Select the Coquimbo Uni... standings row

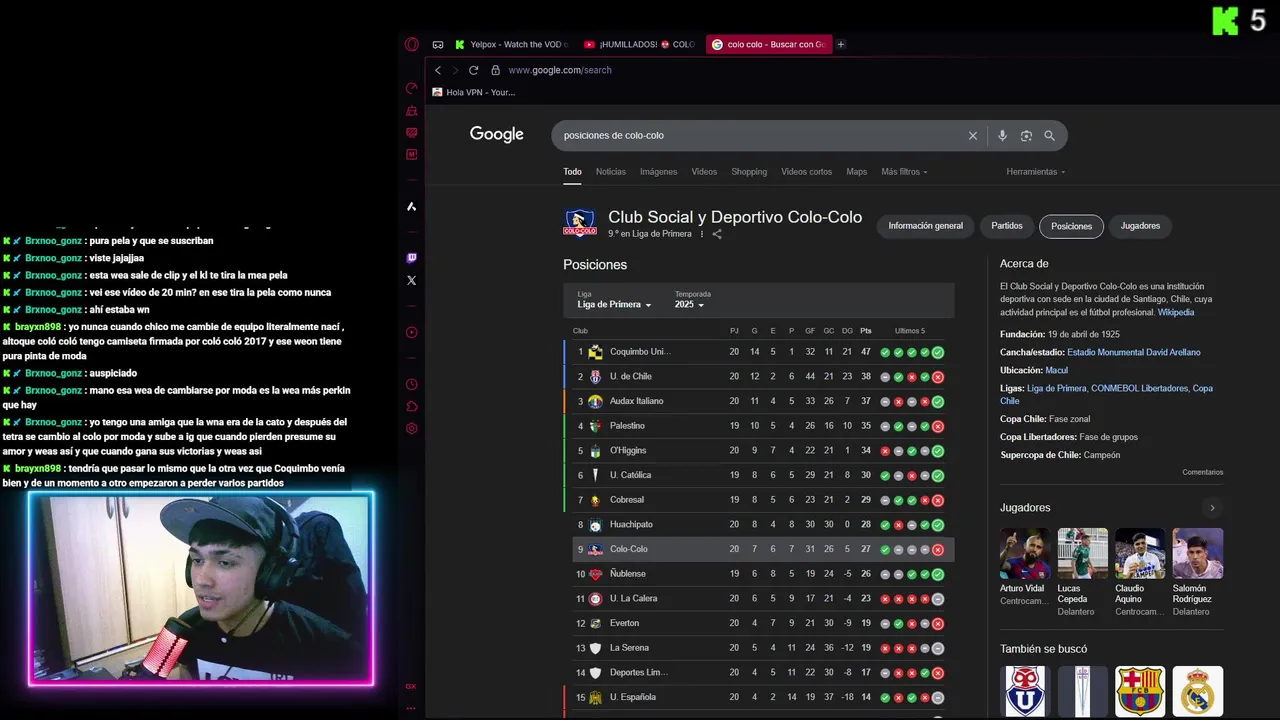click(x=759, y=352)
